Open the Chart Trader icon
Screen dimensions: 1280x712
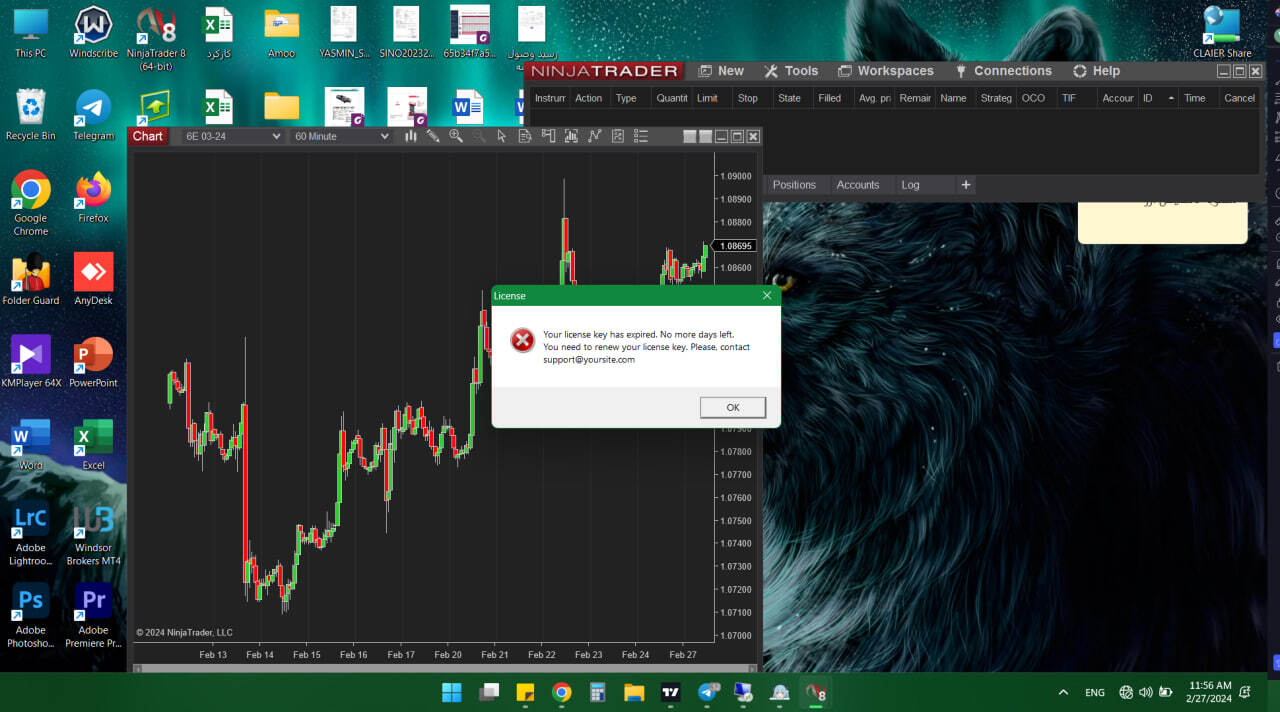point(548,136)
